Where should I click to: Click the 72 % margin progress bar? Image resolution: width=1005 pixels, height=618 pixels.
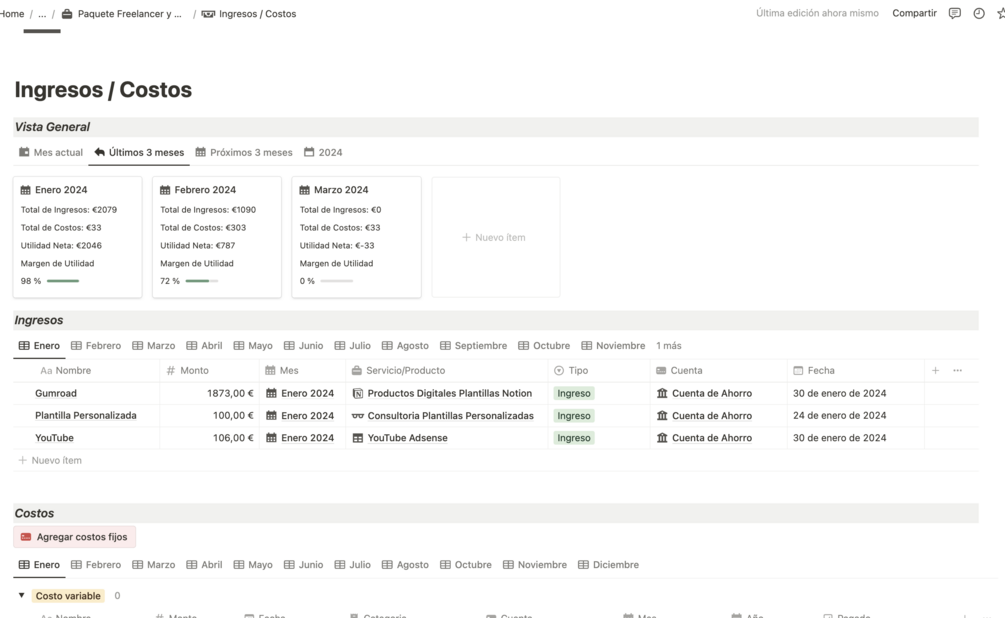click(202, 281)
